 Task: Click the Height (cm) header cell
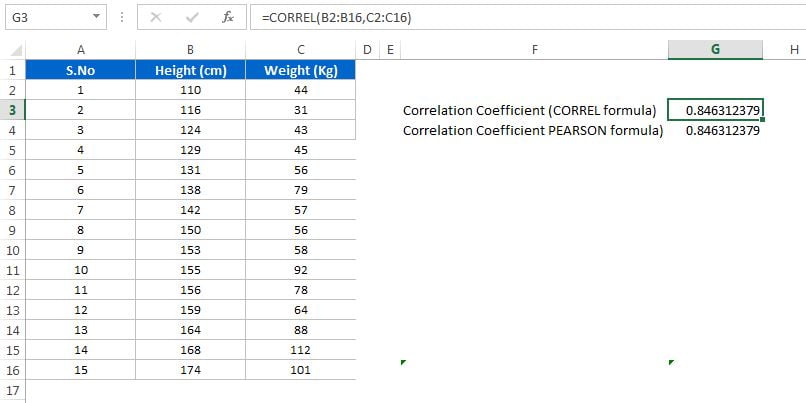coord(191,70)
